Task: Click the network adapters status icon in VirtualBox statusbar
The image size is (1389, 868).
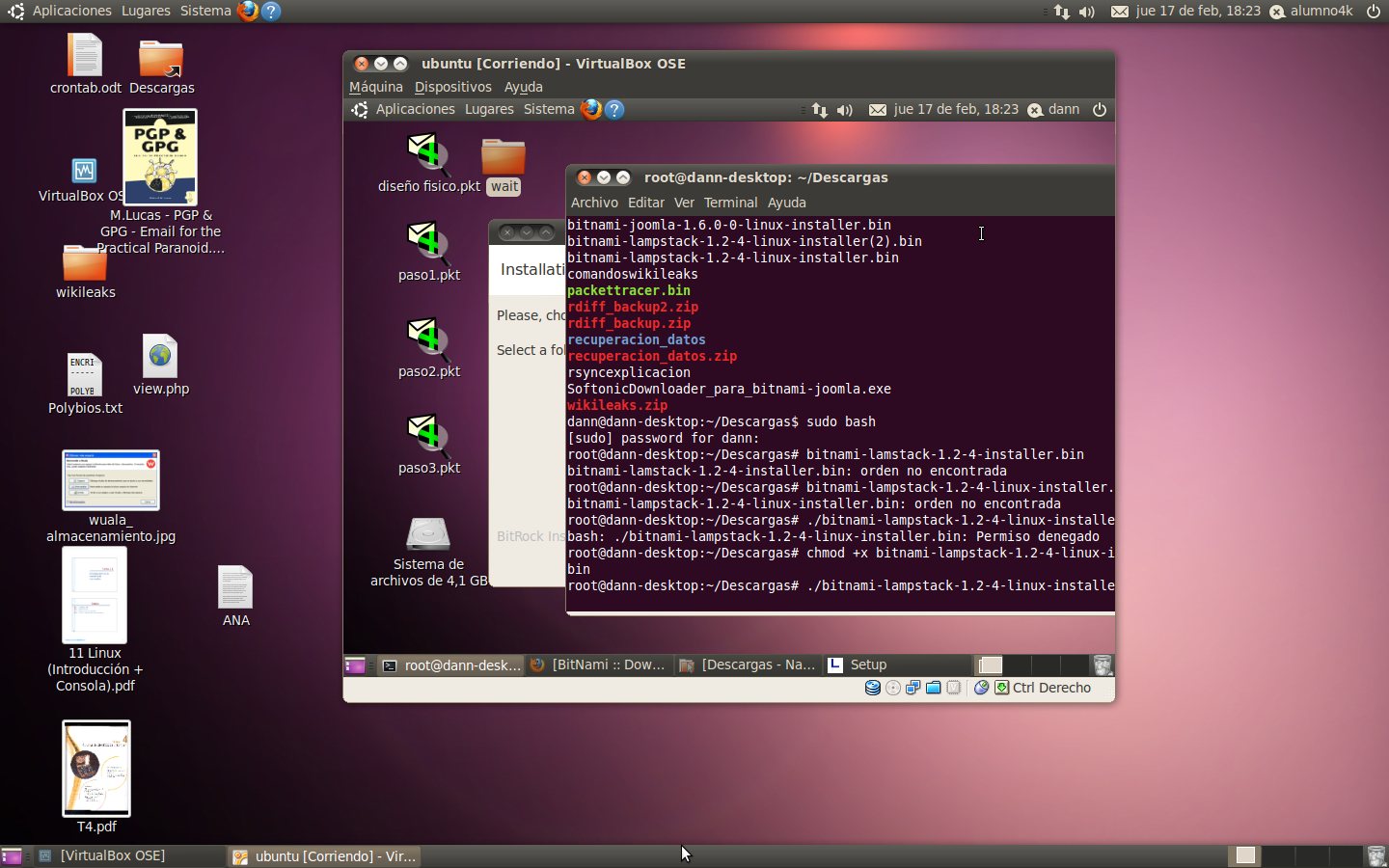Action: [912, 688]
